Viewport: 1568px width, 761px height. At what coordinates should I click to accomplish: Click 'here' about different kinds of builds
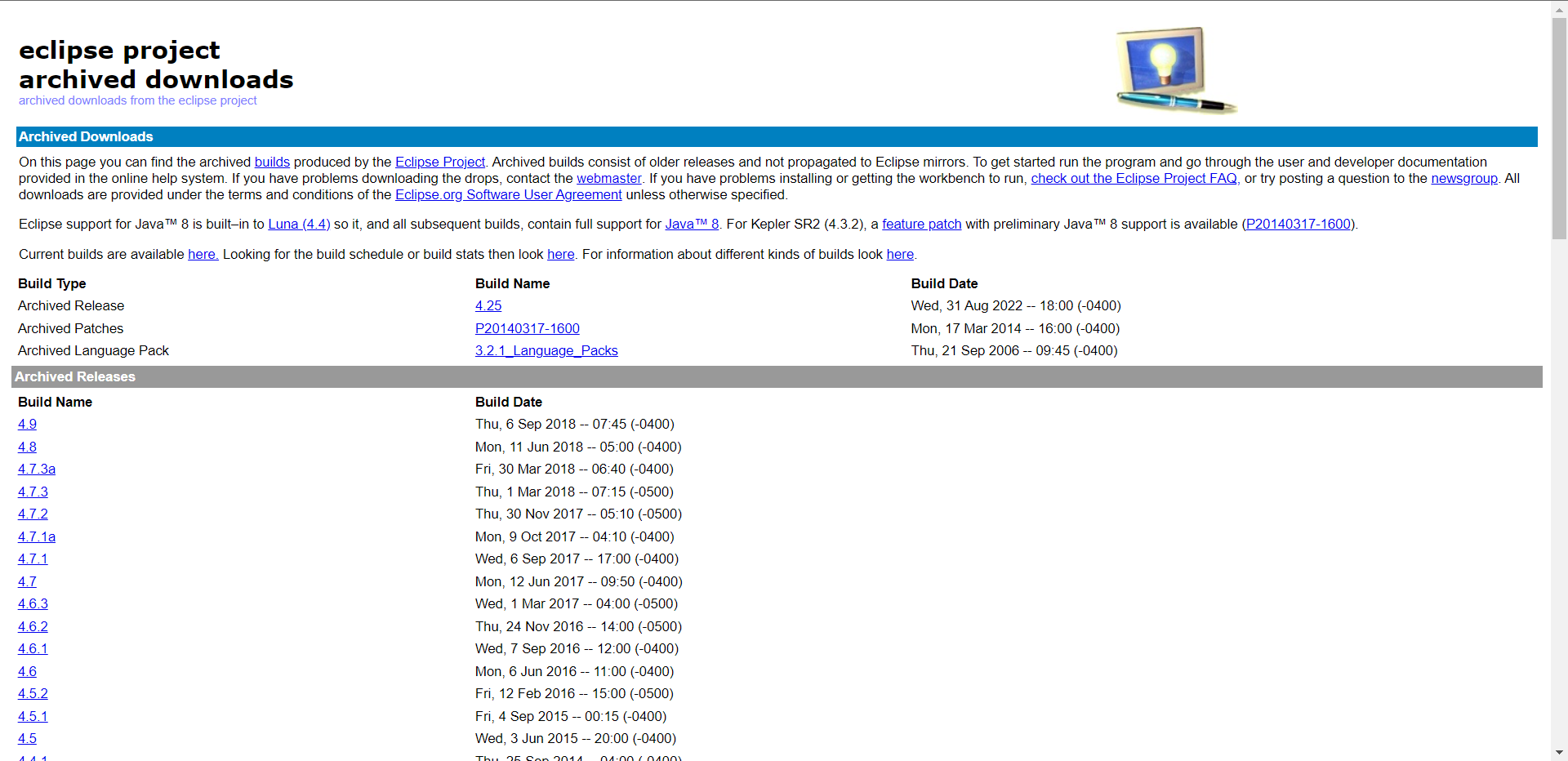pos(900,254)
